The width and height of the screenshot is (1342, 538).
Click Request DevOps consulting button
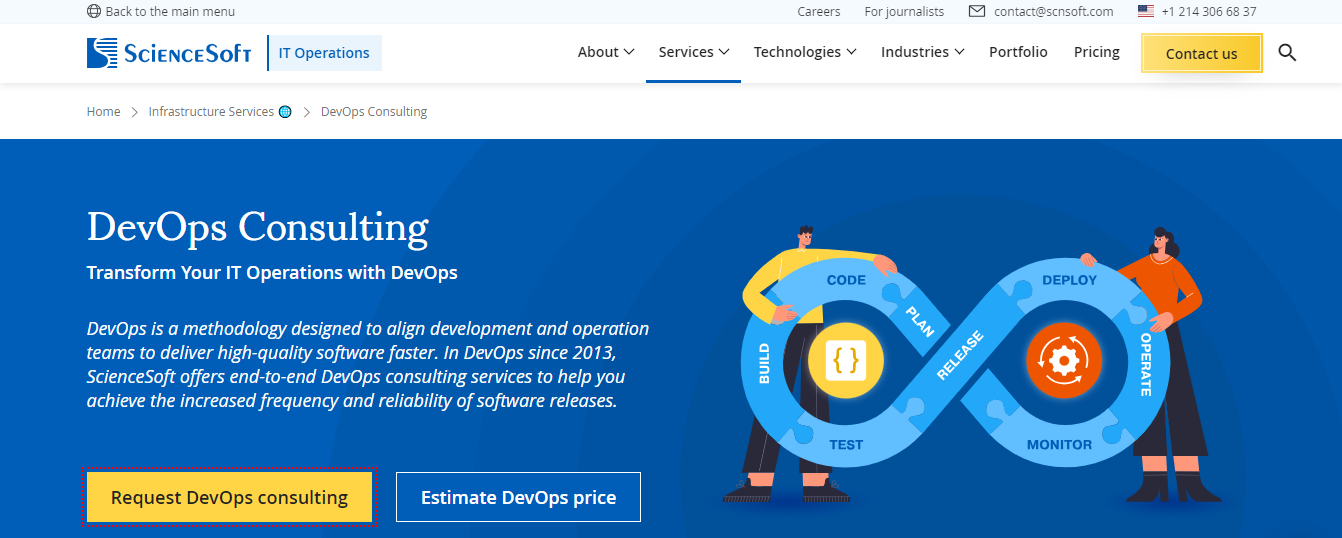pyautogui.click(x=229, y=497)
